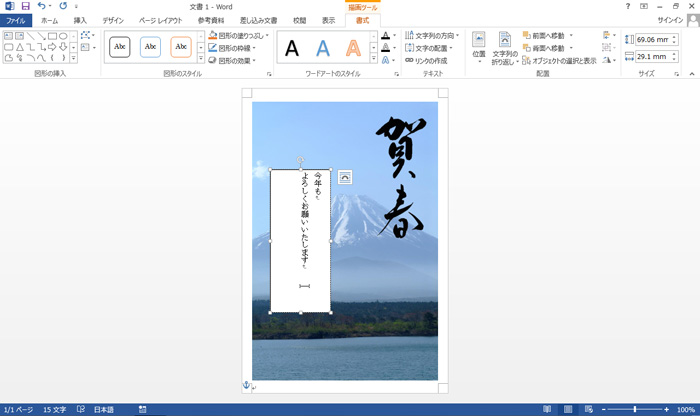The width and height of the screenshot is (700, 416).
Task: Open 図形の塗りつぶし fill dropdown
Action: pyautogui.click(x=238, y=35)
